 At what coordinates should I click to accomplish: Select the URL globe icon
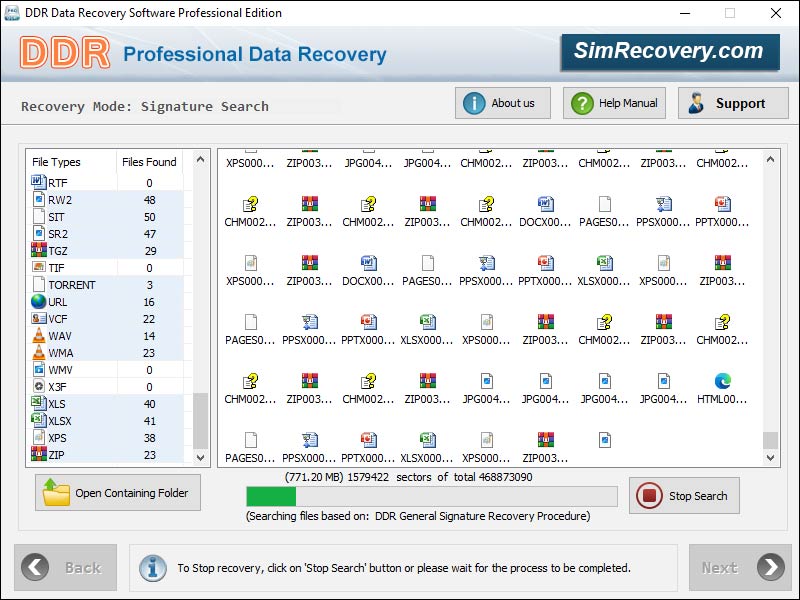click(x=39, y=301)
